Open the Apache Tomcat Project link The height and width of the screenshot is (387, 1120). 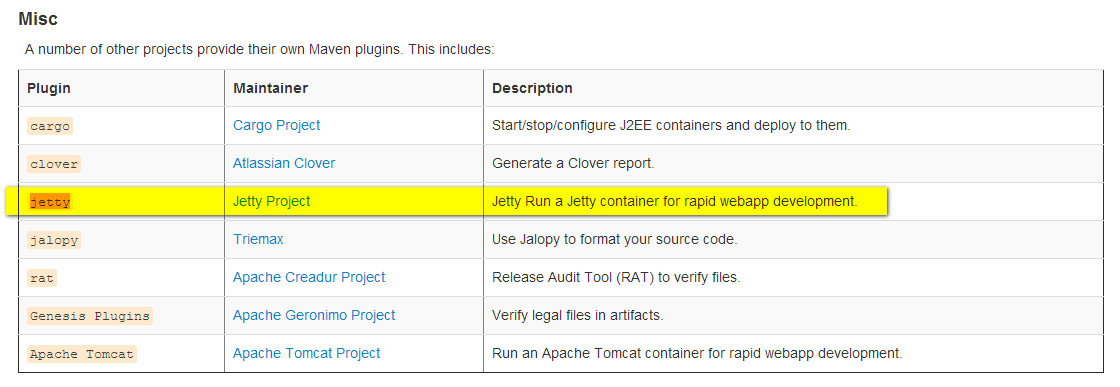pyautogui.click(x=306, y=353)
